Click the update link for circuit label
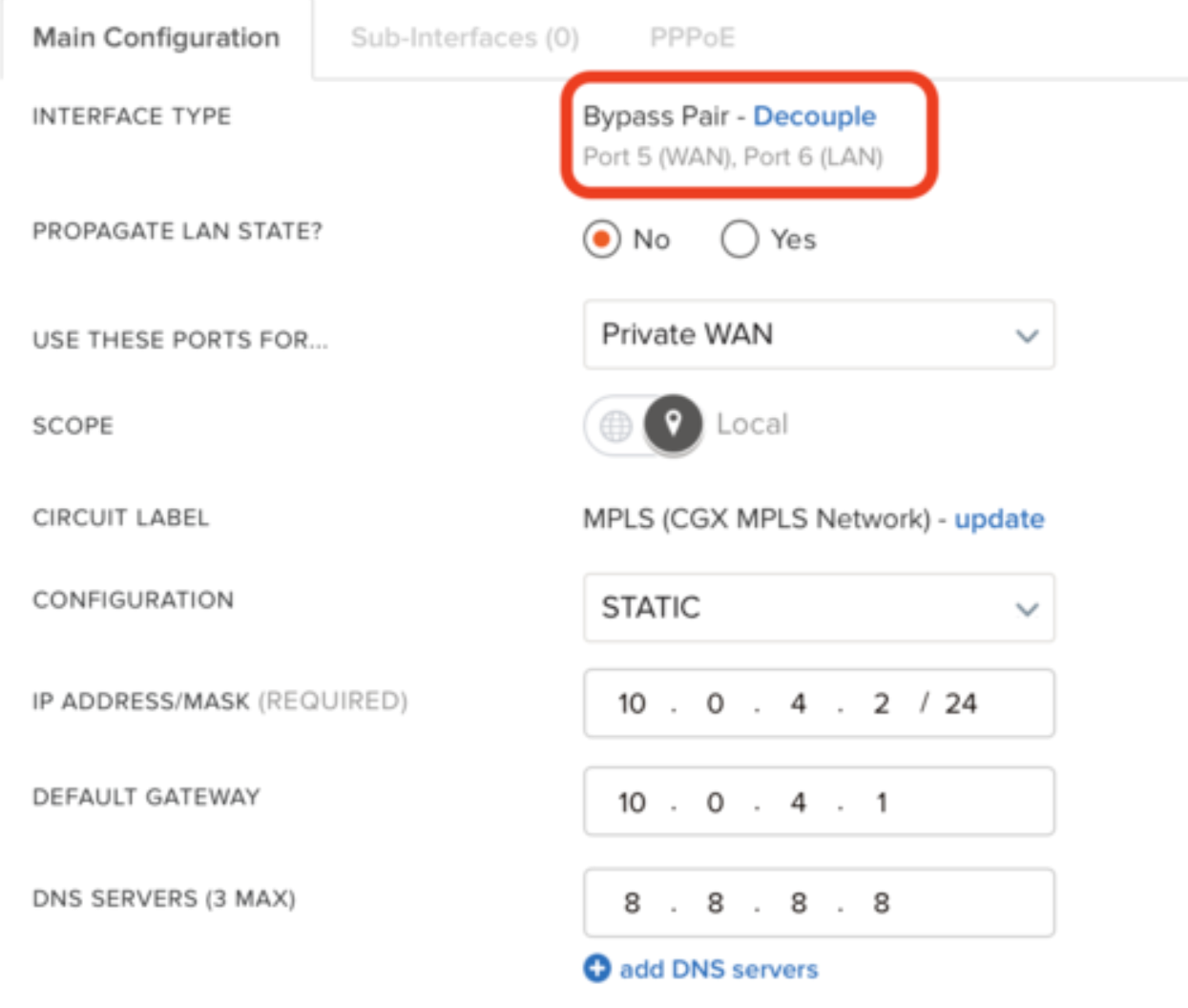1188x1008 pixels. click(x=999, y=519)
